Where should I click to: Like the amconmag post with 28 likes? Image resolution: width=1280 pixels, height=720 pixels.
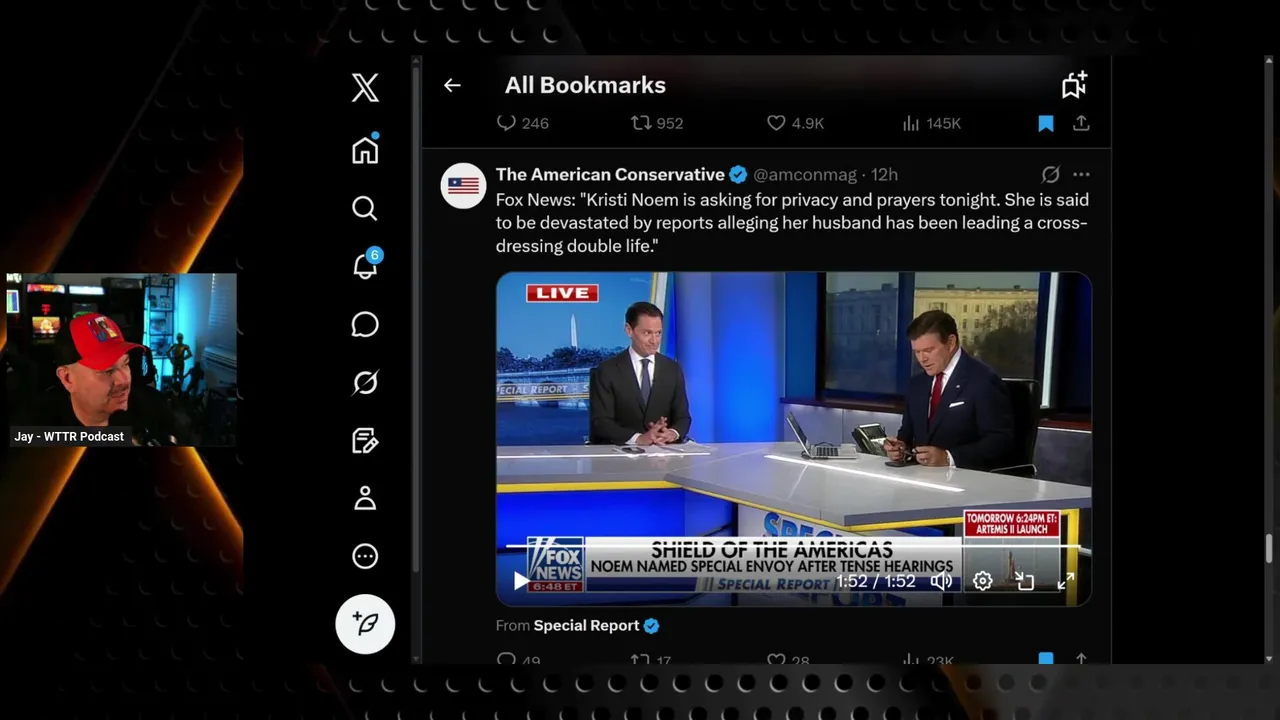788,660
